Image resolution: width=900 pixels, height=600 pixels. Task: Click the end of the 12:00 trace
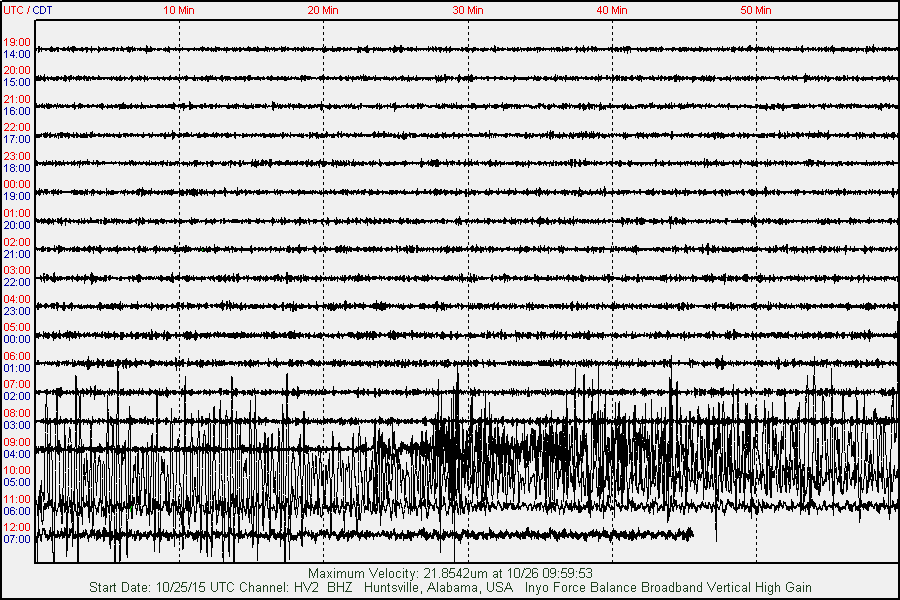click(x=692, y=535)
